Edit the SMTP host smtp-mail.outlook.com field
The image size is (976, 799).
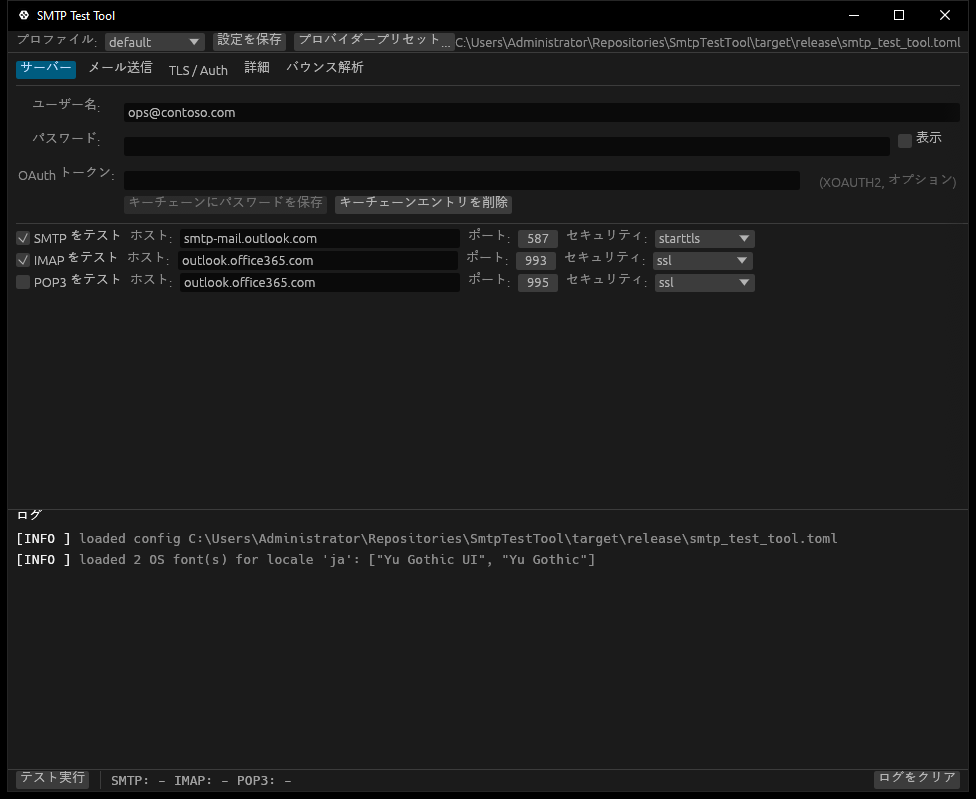320,238
